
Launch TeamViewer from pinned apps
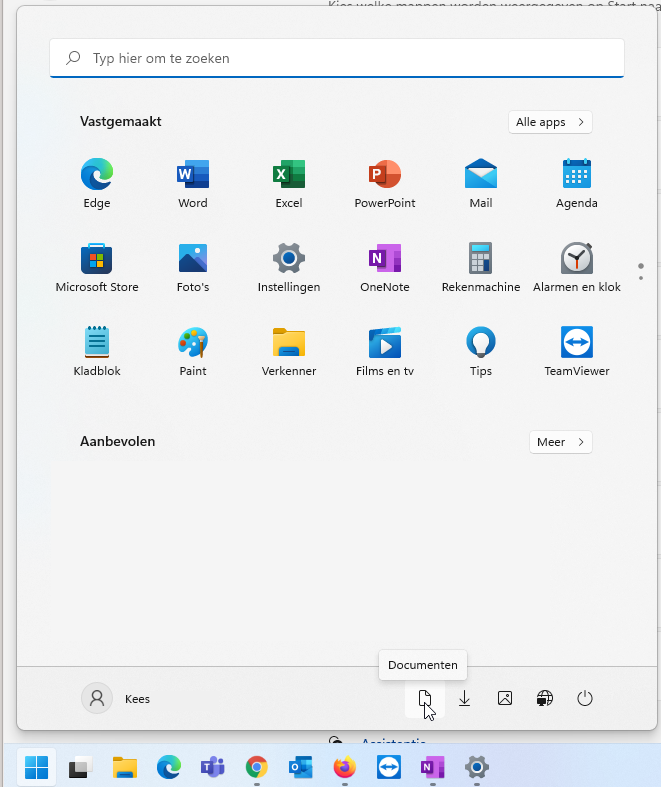(577, 351)
